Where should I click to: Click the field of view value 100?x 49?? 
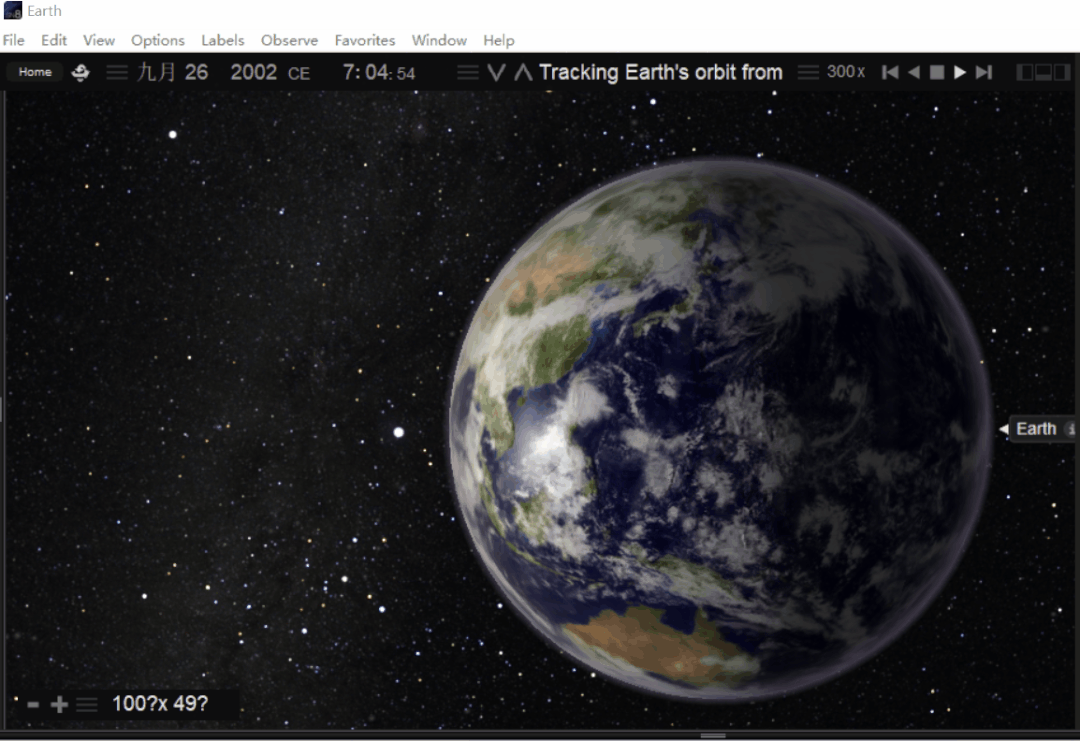click(x=160, y=703)
